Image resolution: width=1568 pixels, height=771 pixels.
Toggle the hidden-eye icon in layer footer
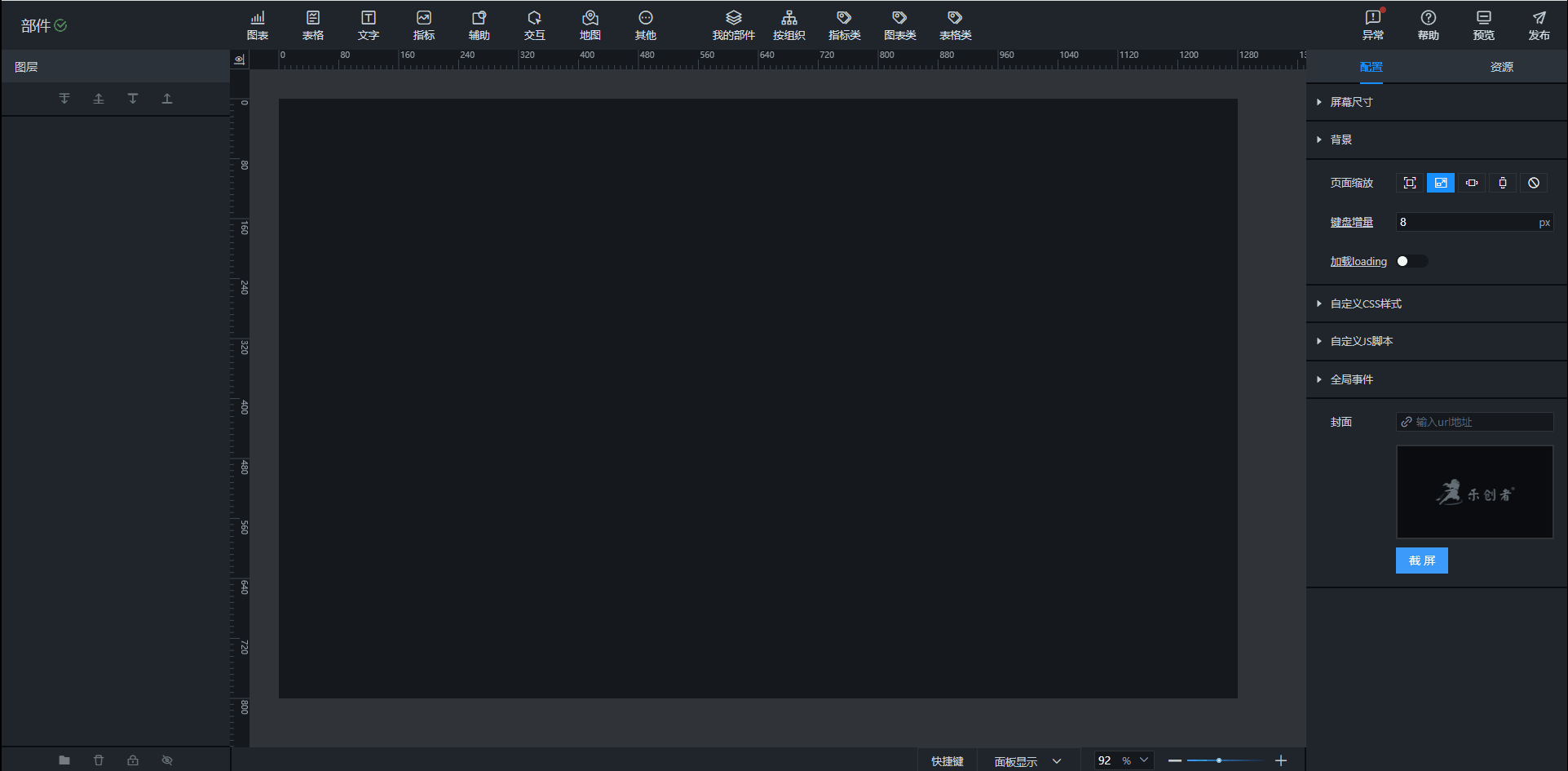[x=167, y=760]
